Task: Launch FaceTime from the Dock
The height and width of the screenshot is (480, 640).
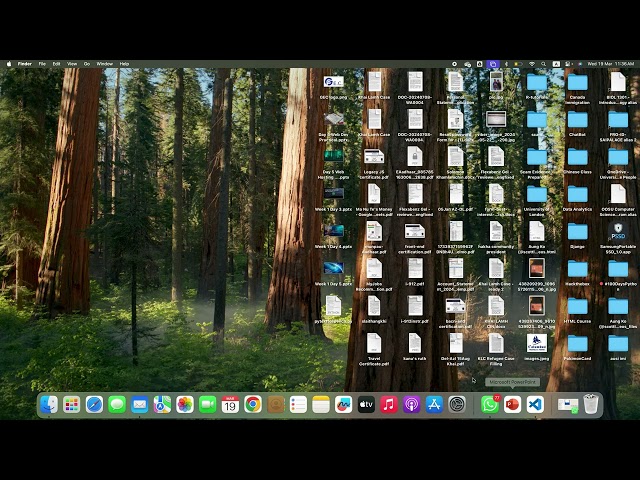Action: 207,404
